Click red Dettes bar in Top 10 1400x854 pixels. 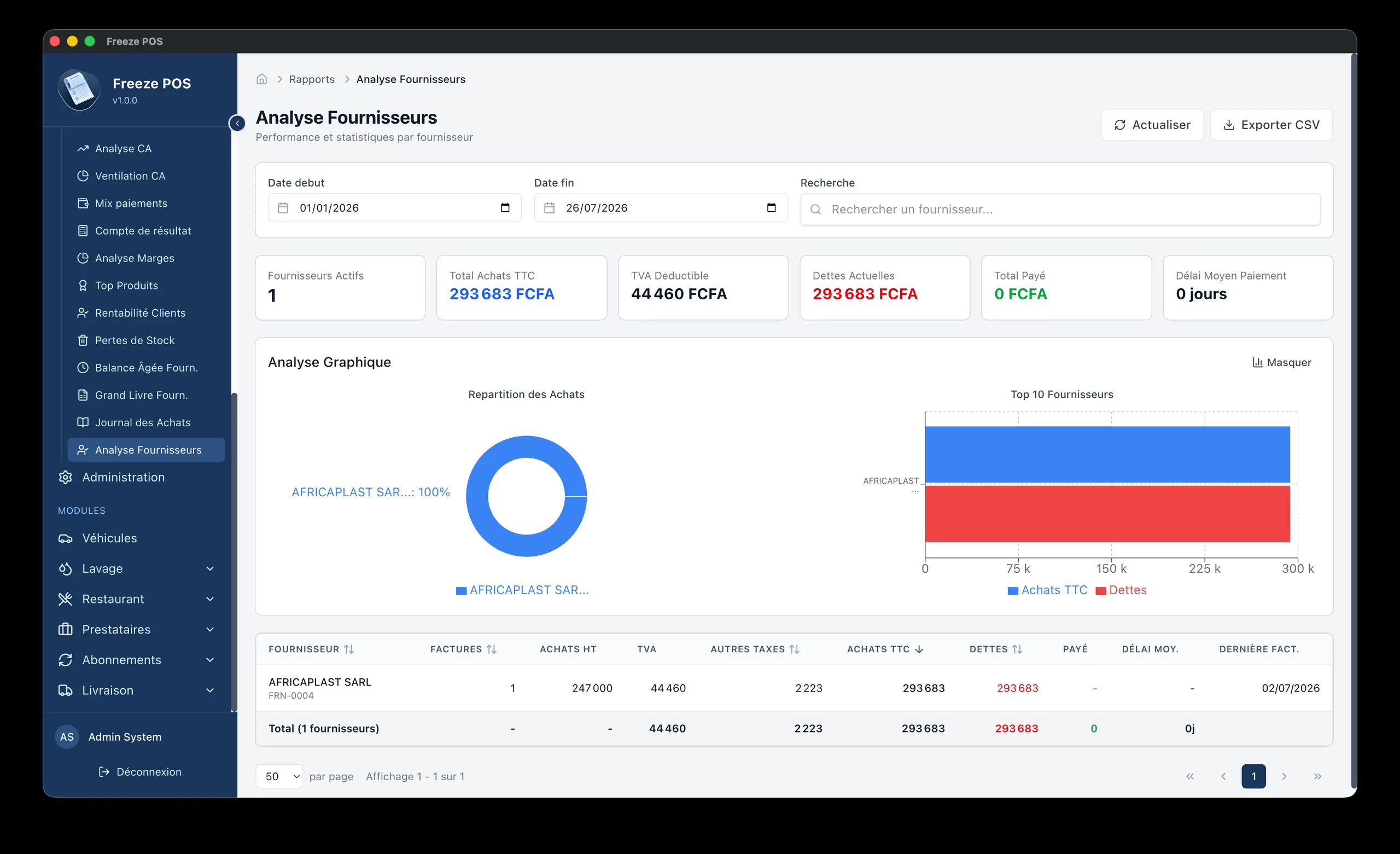1107,513
